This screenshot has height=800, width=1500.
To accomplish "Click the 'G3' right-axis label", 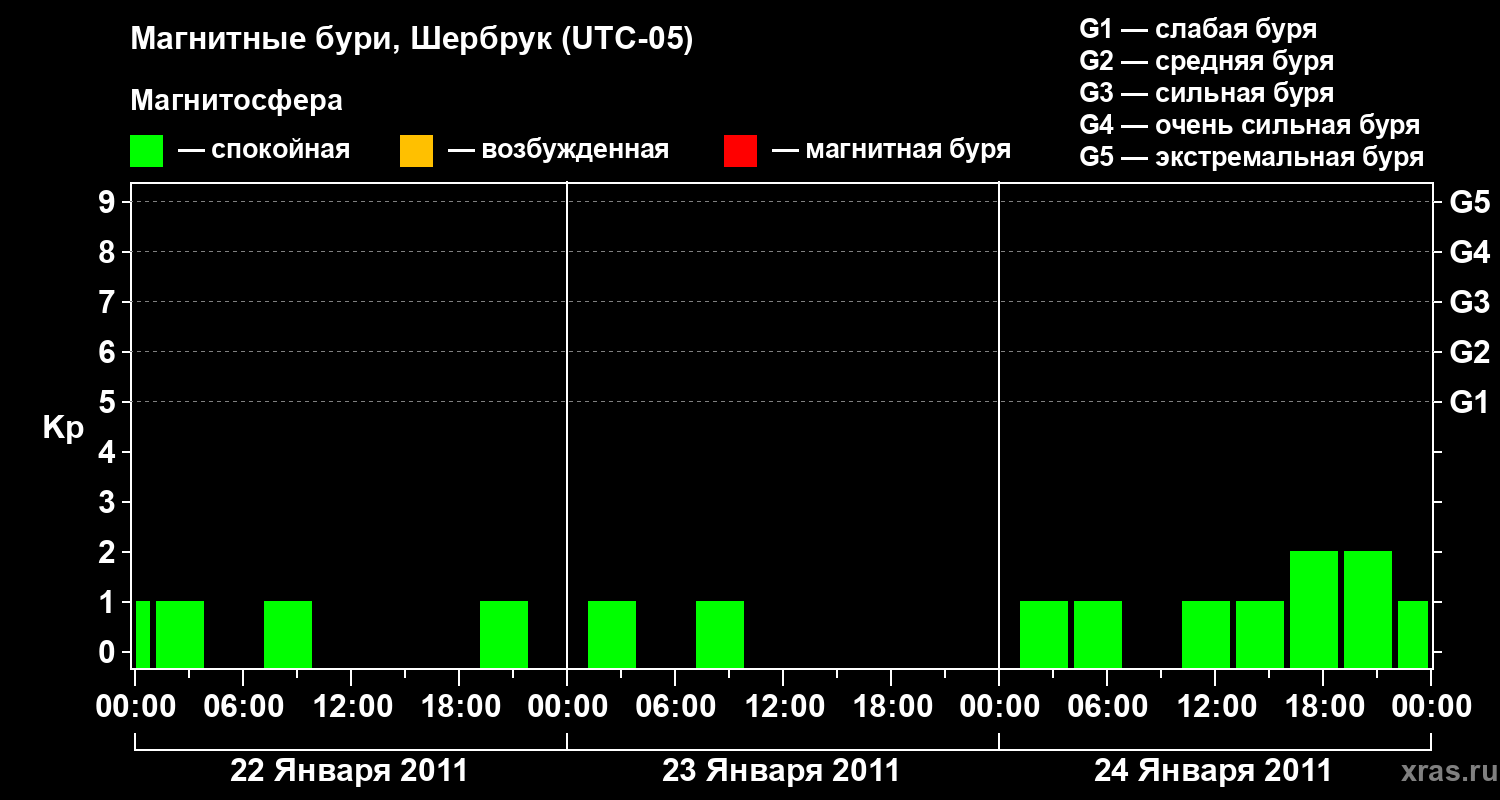I will click(x=1470, y=303).
